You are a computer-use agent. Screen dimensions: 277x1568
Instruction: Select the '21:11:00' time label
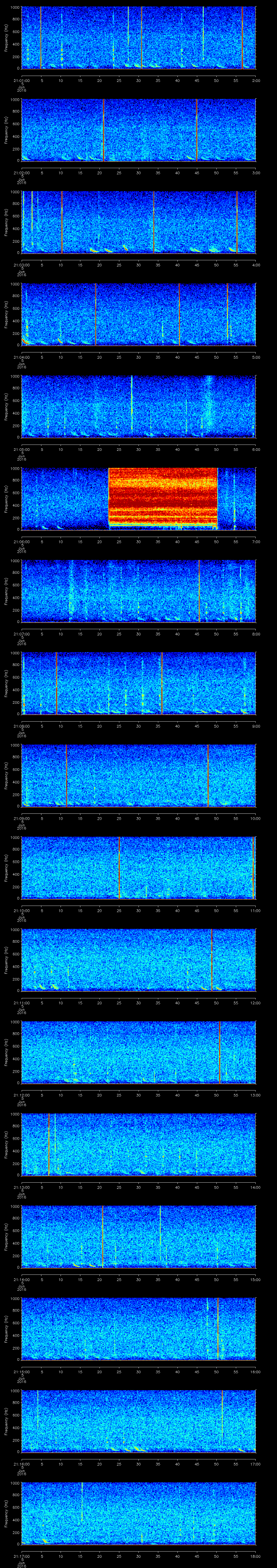pos(21,1003)
